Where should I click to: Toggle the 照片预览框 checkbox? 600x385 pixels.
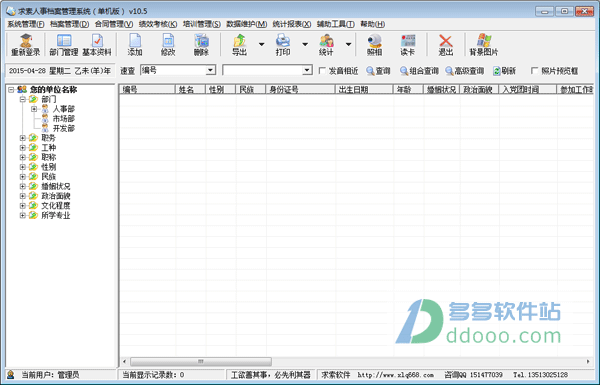[535, 71]
